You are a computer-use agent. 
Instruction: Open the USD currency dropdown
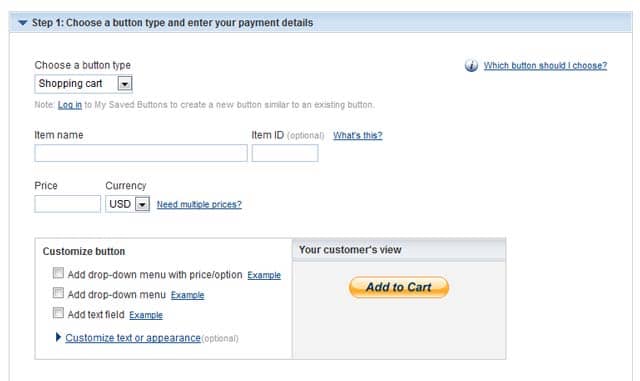pyautogui.click(x=127, y=204)
